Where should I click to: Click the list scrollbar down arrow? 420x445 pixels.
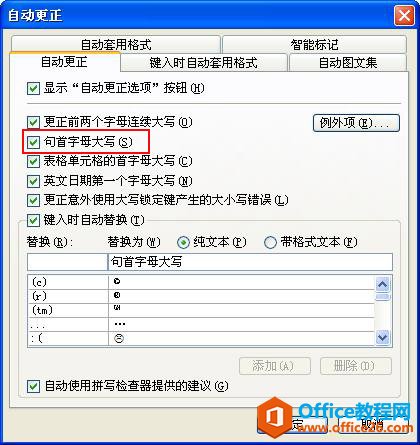pyautogui.click(x=382, y=337)
